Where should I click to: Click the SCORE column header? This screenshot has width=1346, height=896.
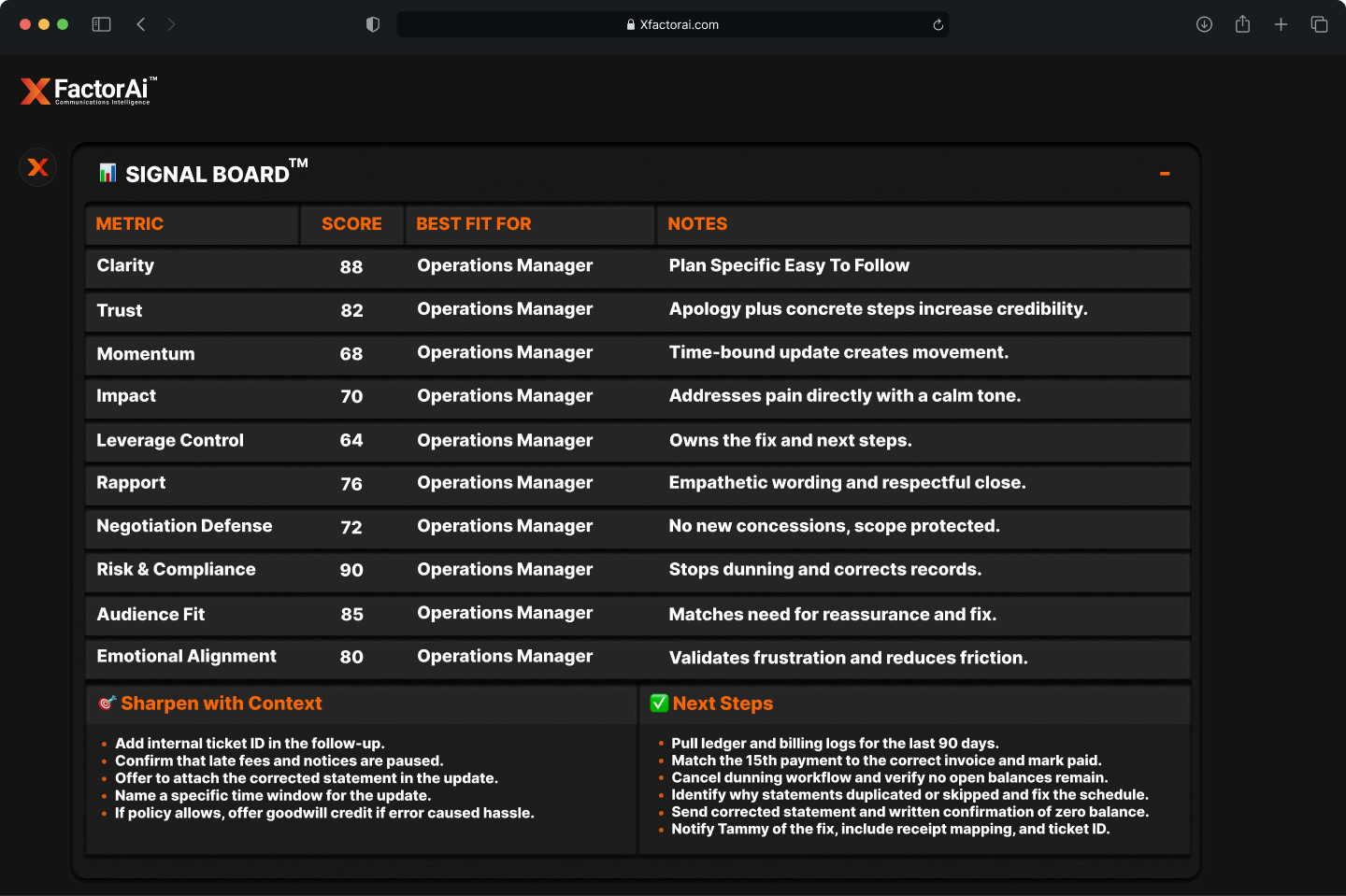tap(351, 224)
